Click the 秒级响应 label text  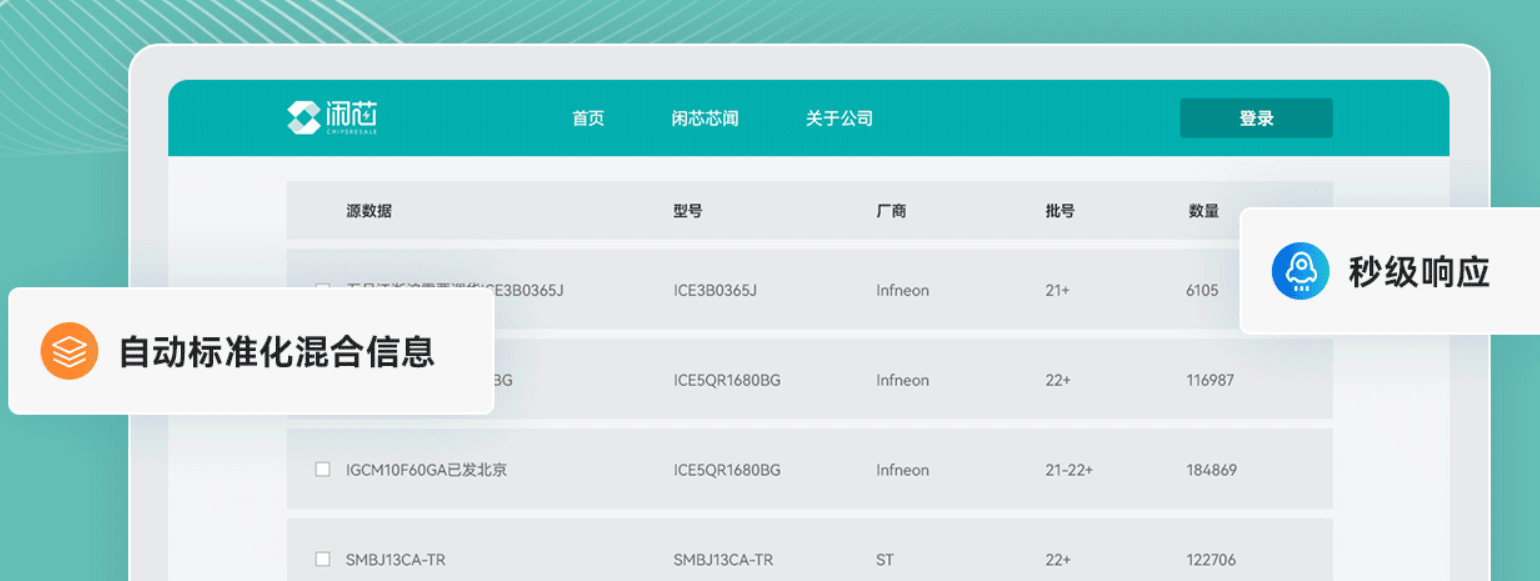[x=1419, y=272]
